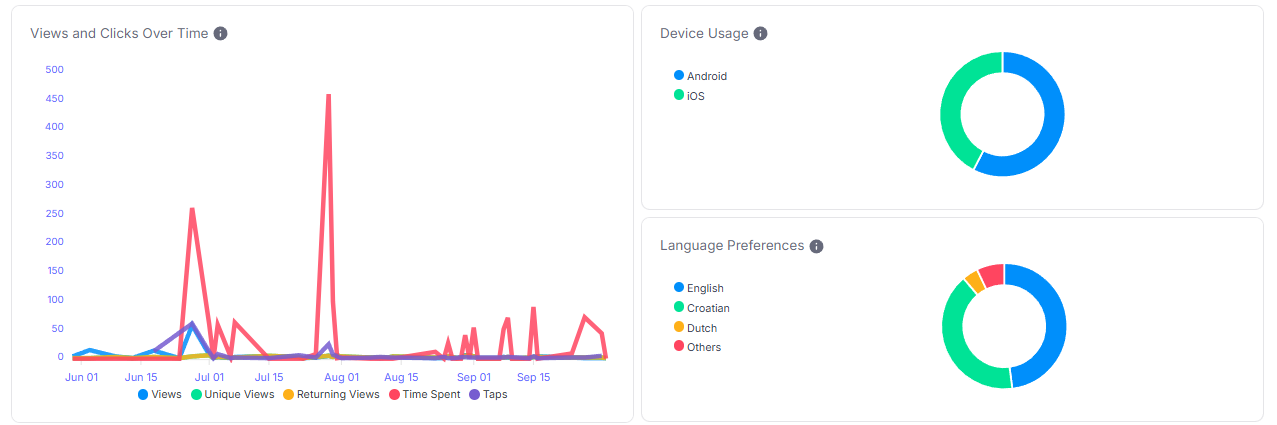Toggle the Unique Views legend item

[x=232, y=394]
